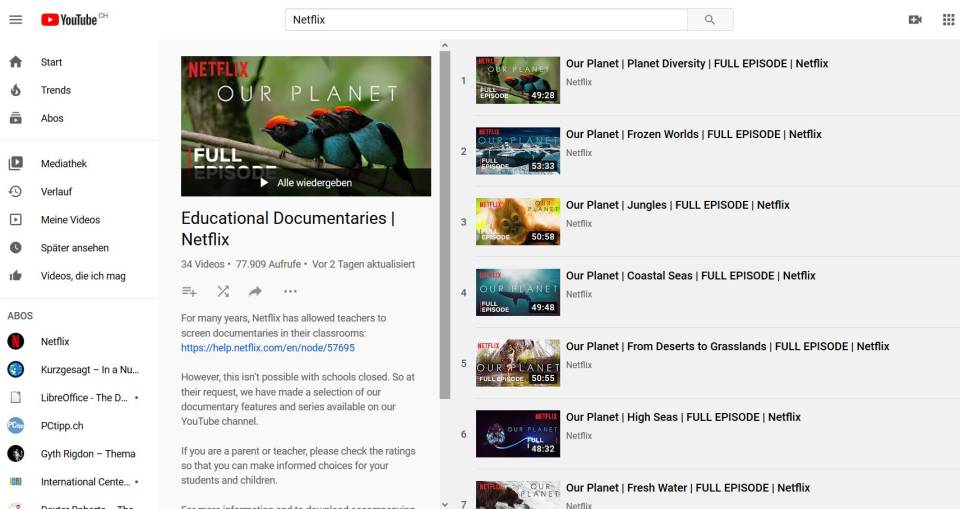Click the Gyth Rigdon channel avatar
The width and height of the screenshot is (960, 509).
16,454
